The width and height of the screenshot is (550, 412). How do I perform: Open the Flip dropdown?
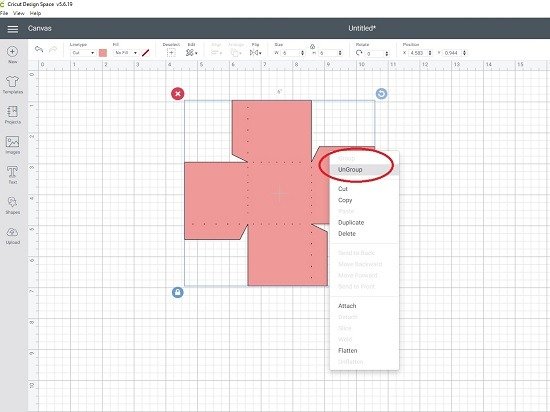pyautogui.click(x=256, y=53)
